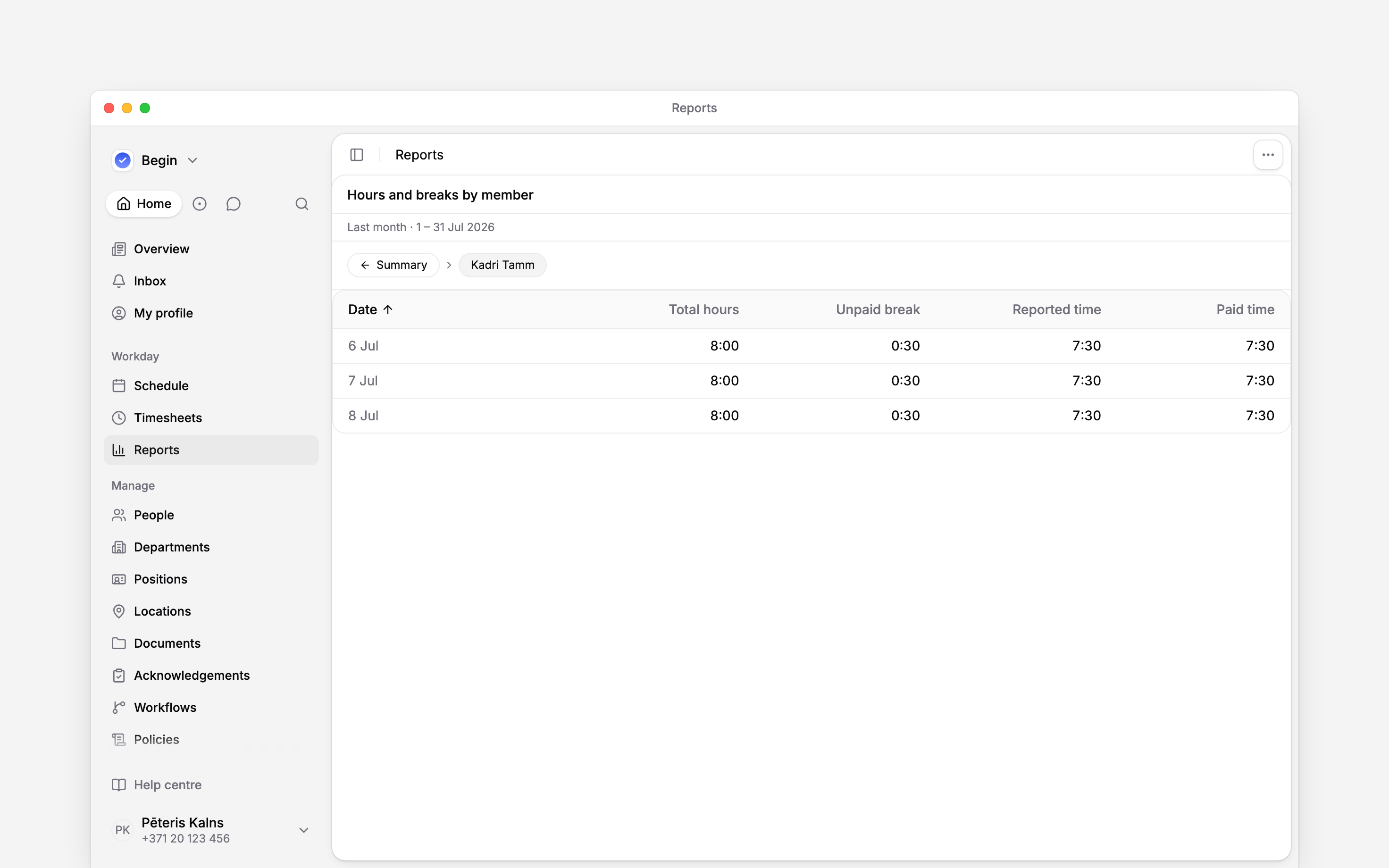Image resolution: width=1389 pixels, height=868 pixels.
Task: Click the Kadri Tamm breadcrumb chip
Action: (502, 265)
